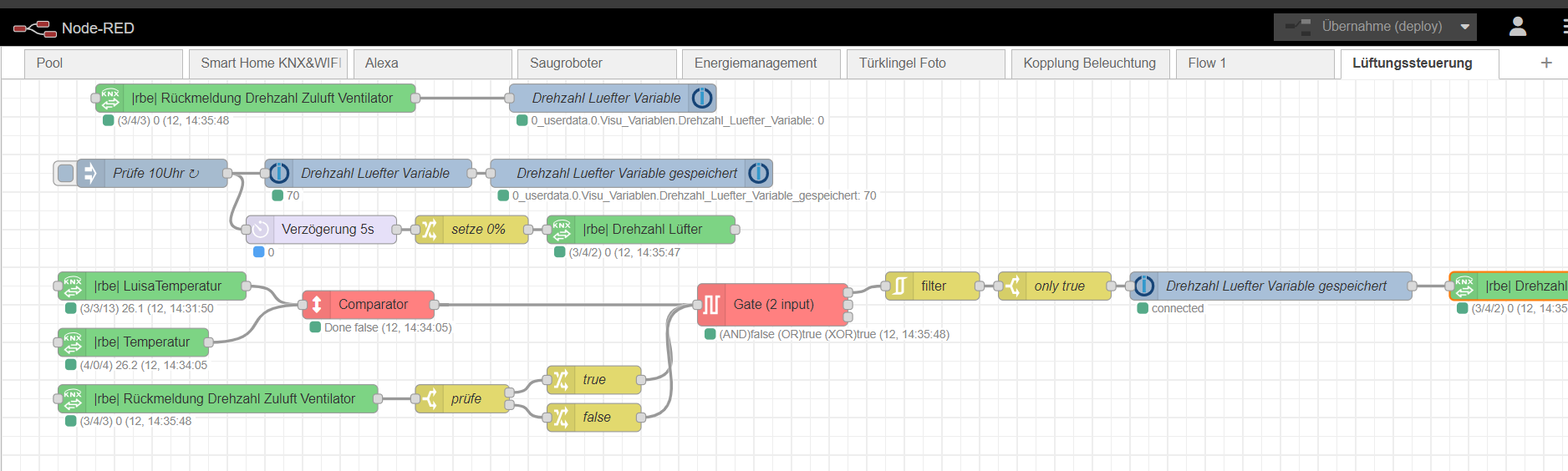Select the Verzögerung 5s node label
Viewport: 1568px width, 471px height.
point(328,229)
